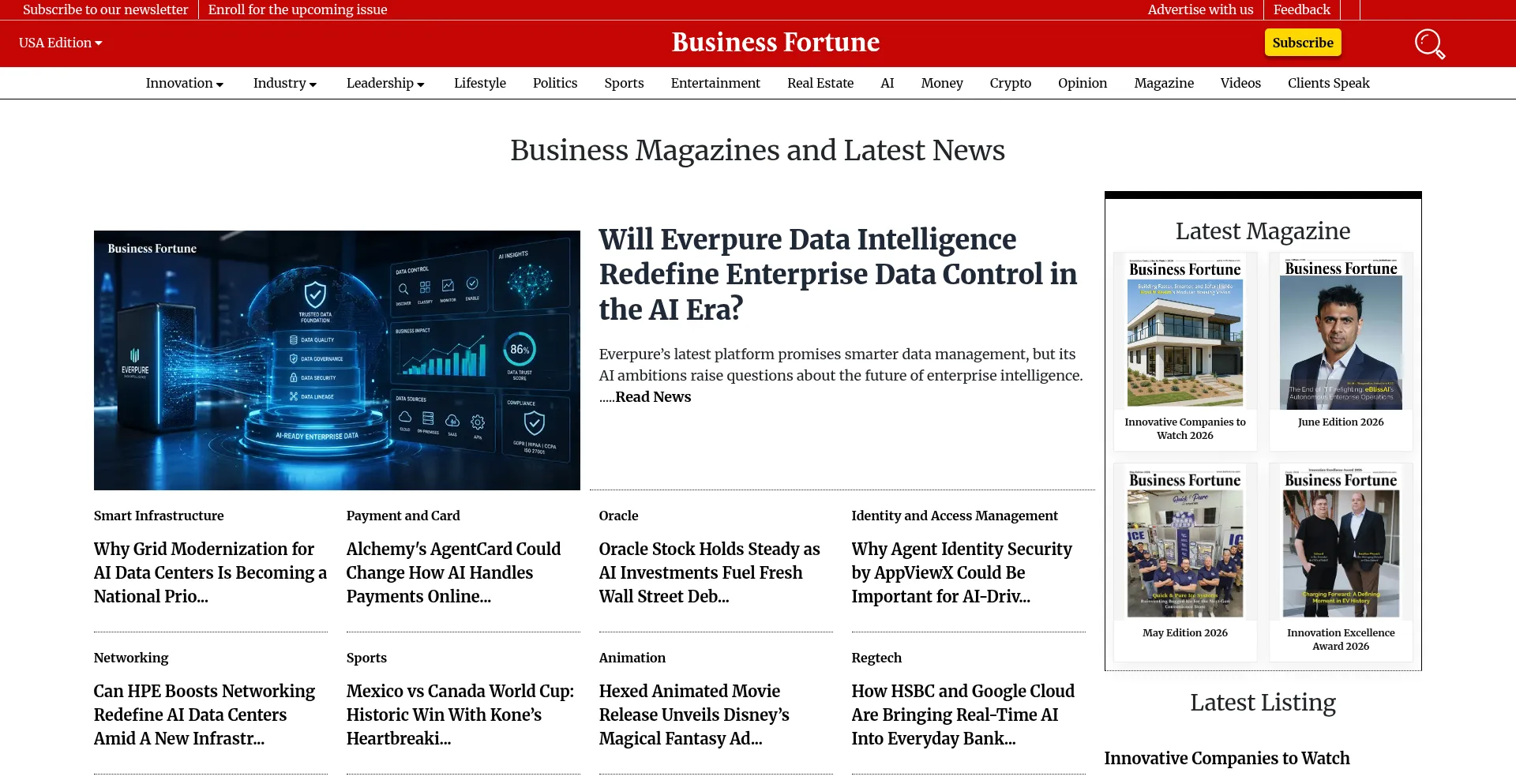The width and height of the screenshot is (1516, 784).
Task: Click the Animation category label
Action: [x=632, y=658]
